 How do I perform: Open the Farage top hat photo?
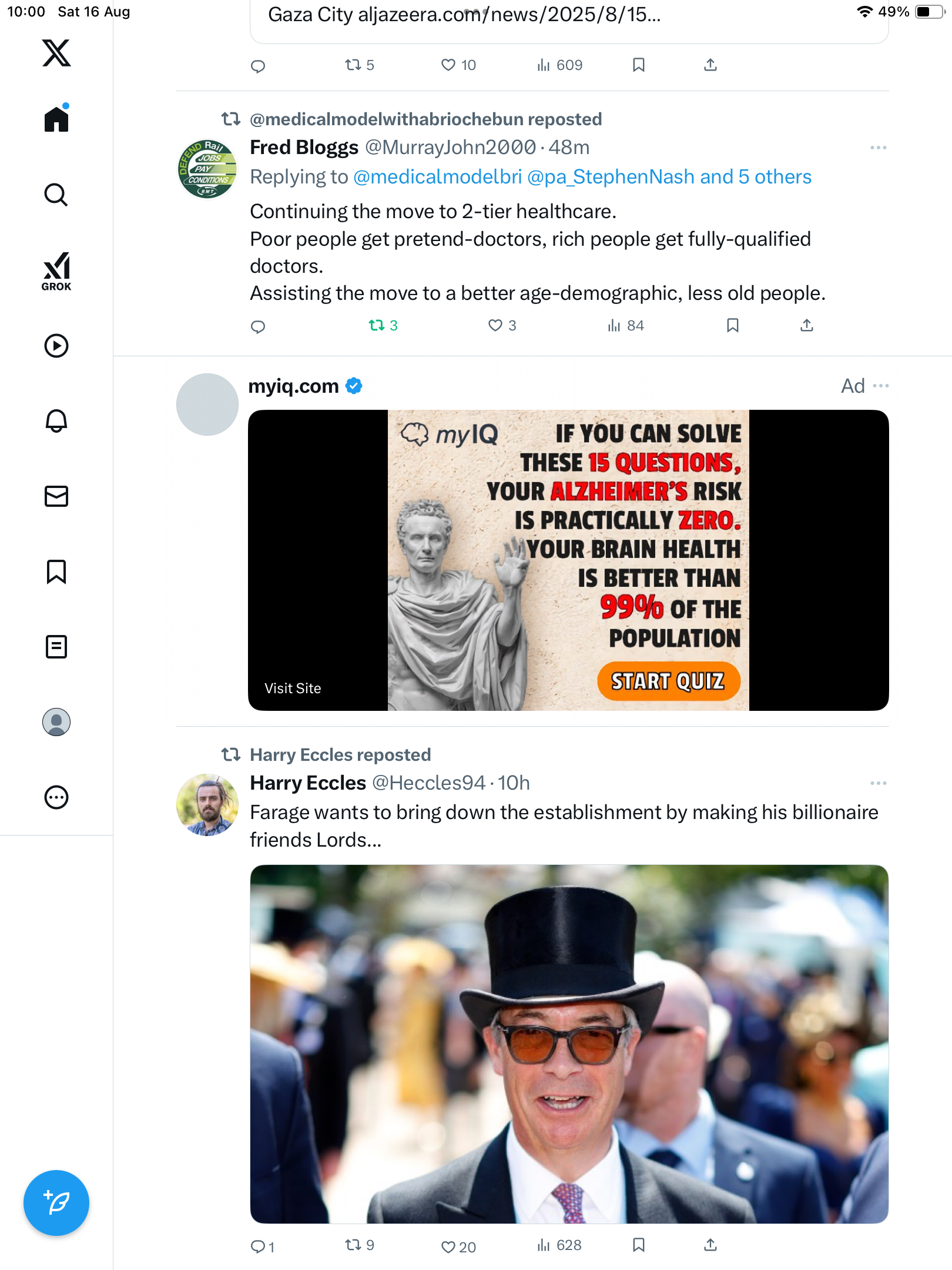point(569,1044)
